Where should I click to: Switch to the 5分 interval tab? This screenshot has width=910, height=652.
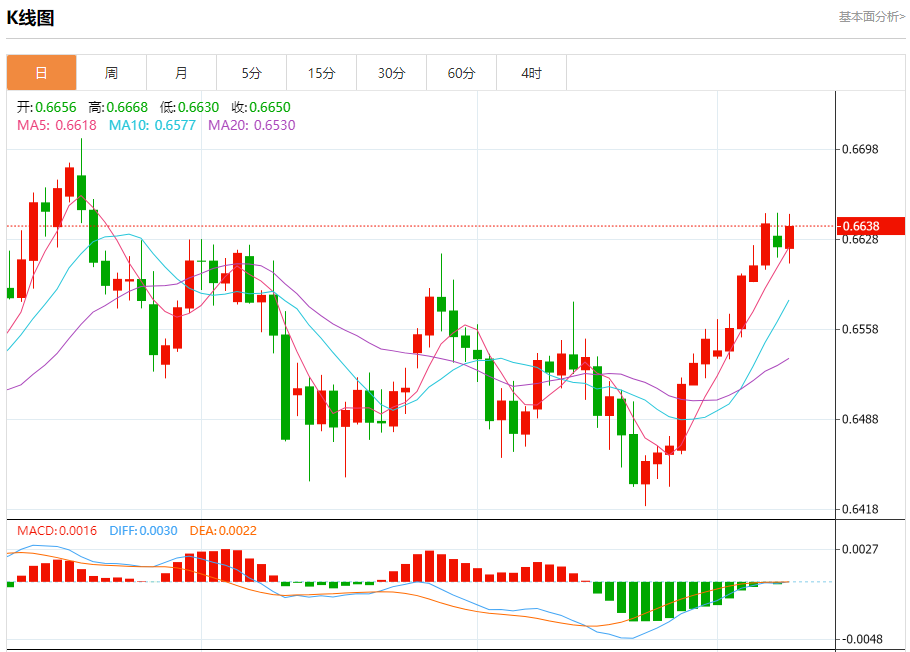251,73
